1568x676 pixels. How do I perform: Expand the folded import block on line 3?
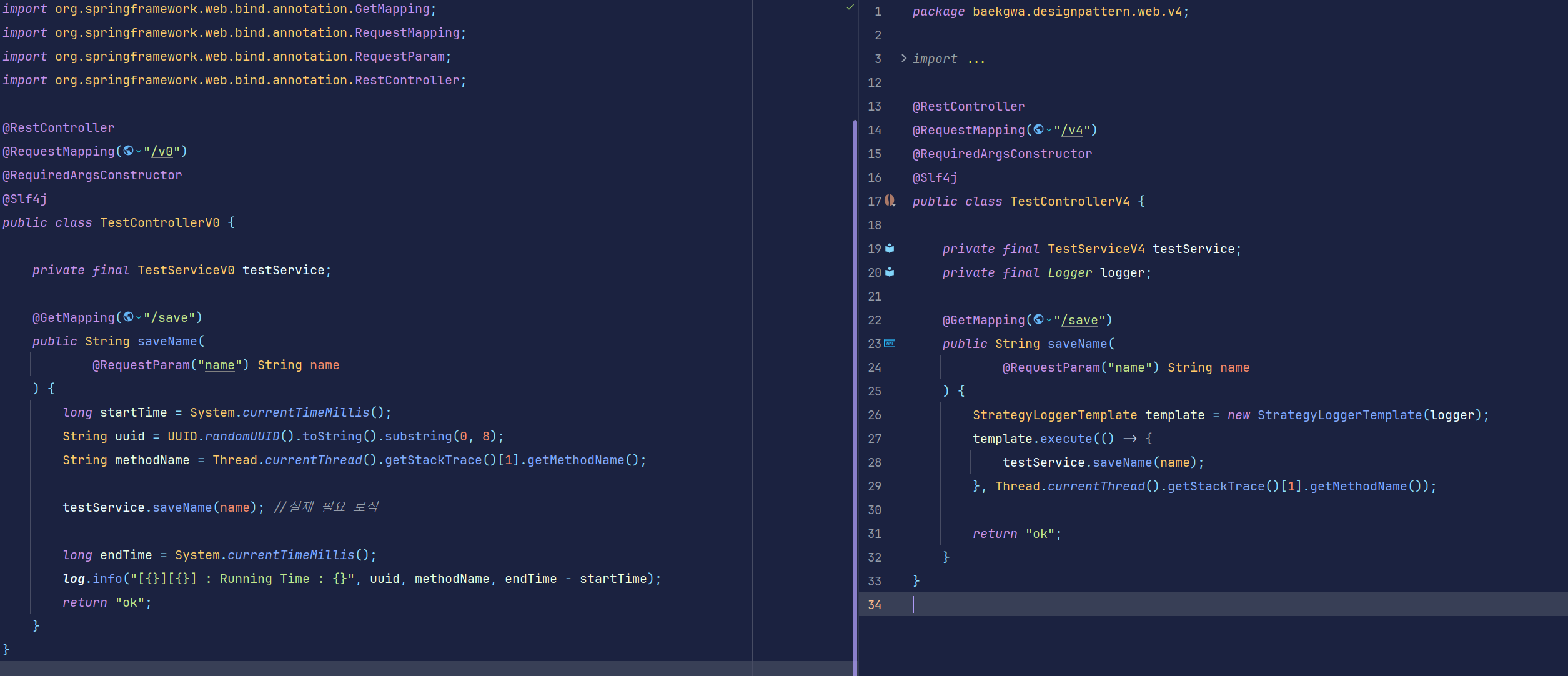(903, 58)
